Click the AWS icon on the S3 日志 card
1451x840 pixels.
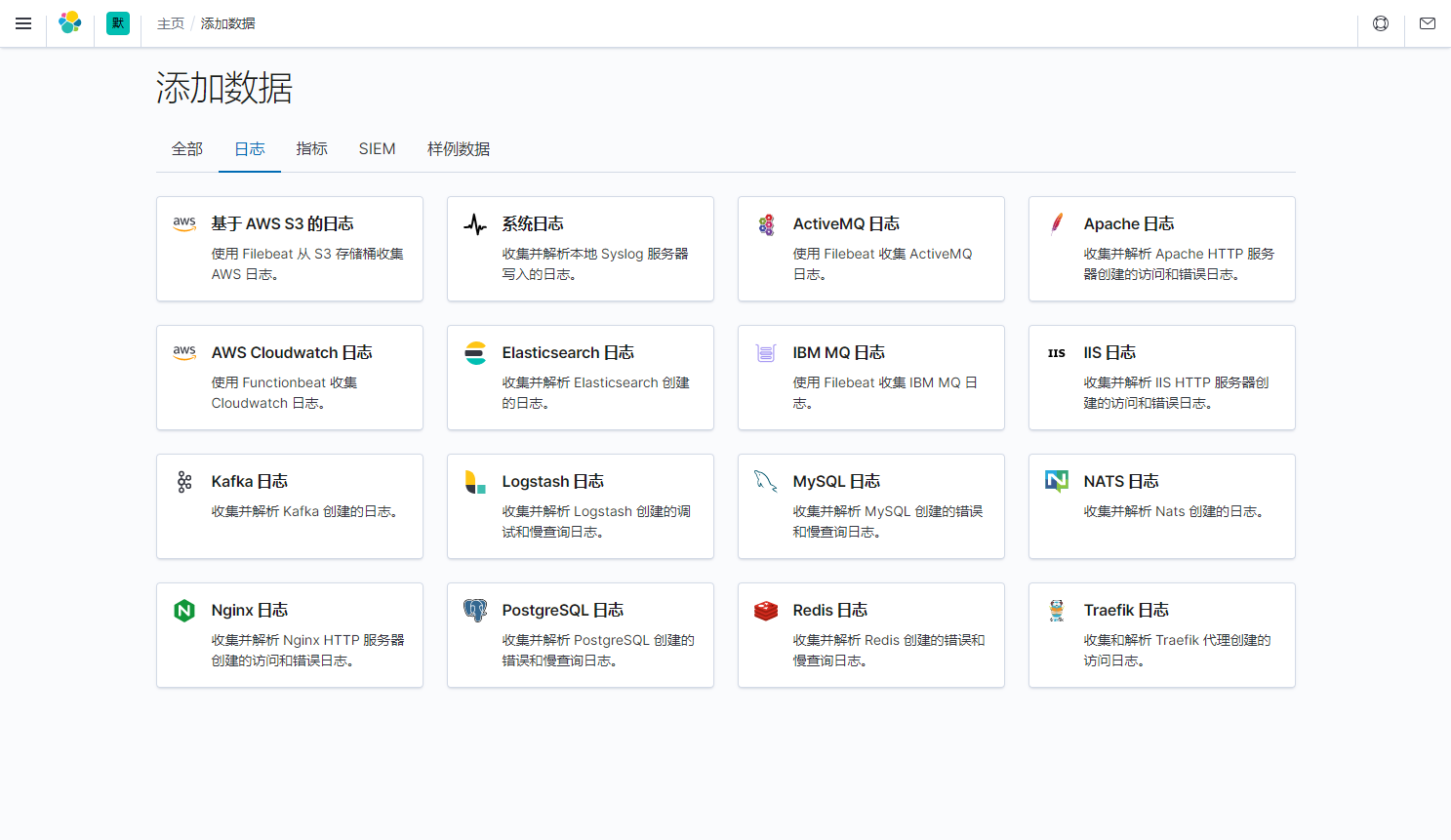[184, 223]
